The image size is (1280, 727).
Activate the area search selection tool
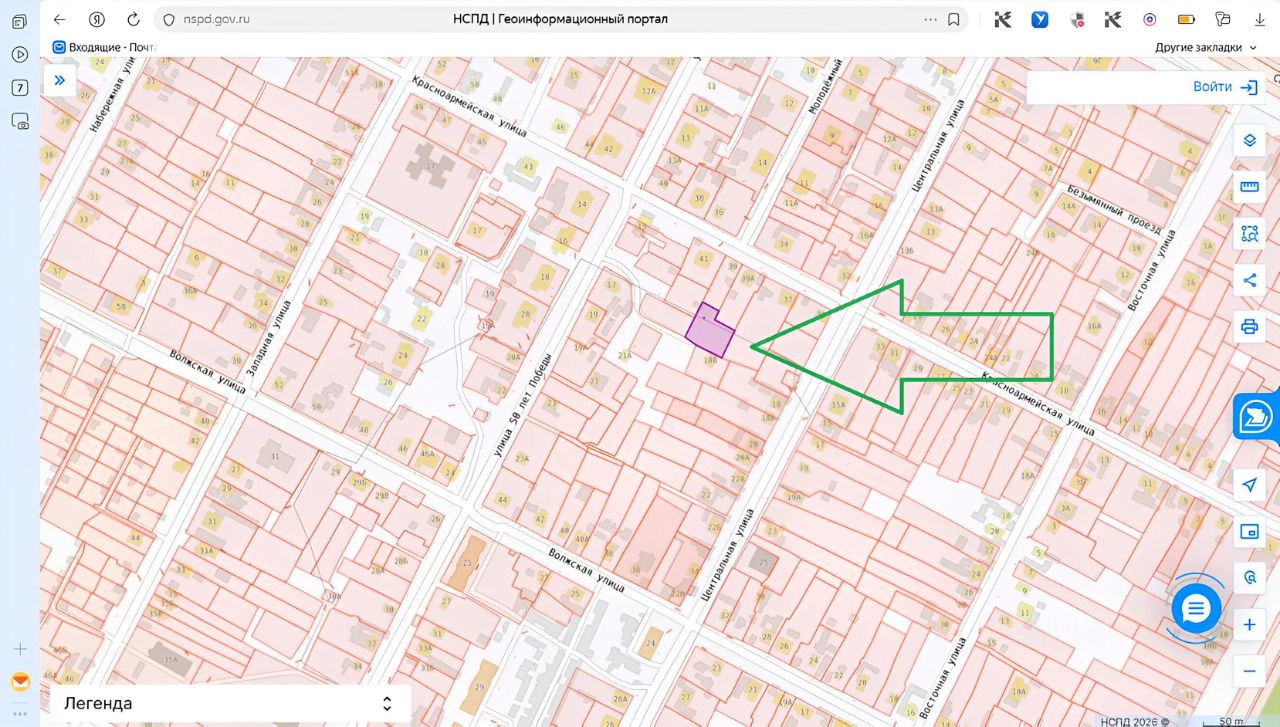point(1249,234)
